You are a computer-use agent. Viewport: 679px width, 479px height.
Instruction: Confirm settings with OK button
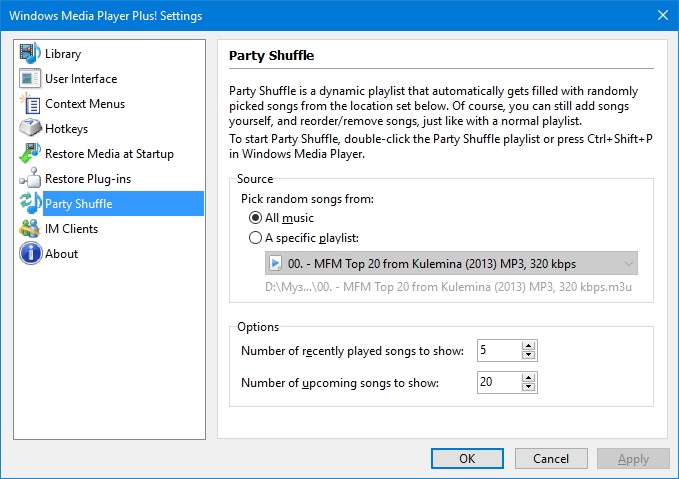point(467,459)
